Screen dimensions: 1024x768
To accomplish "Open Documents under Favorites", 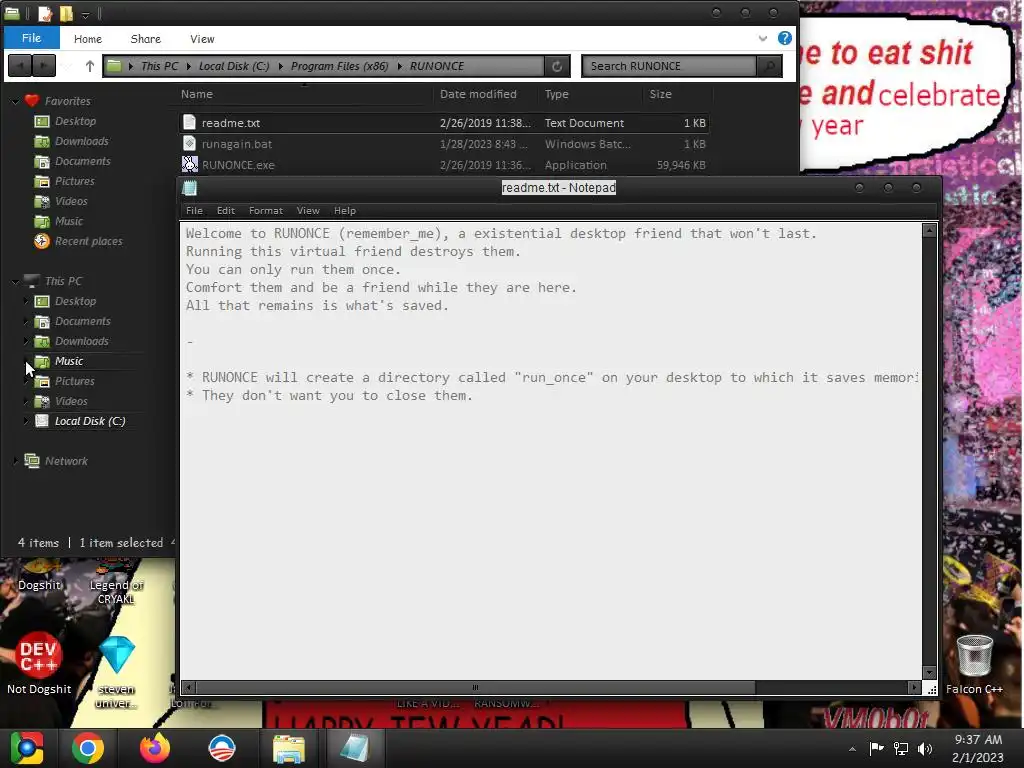I will point(82,161).
